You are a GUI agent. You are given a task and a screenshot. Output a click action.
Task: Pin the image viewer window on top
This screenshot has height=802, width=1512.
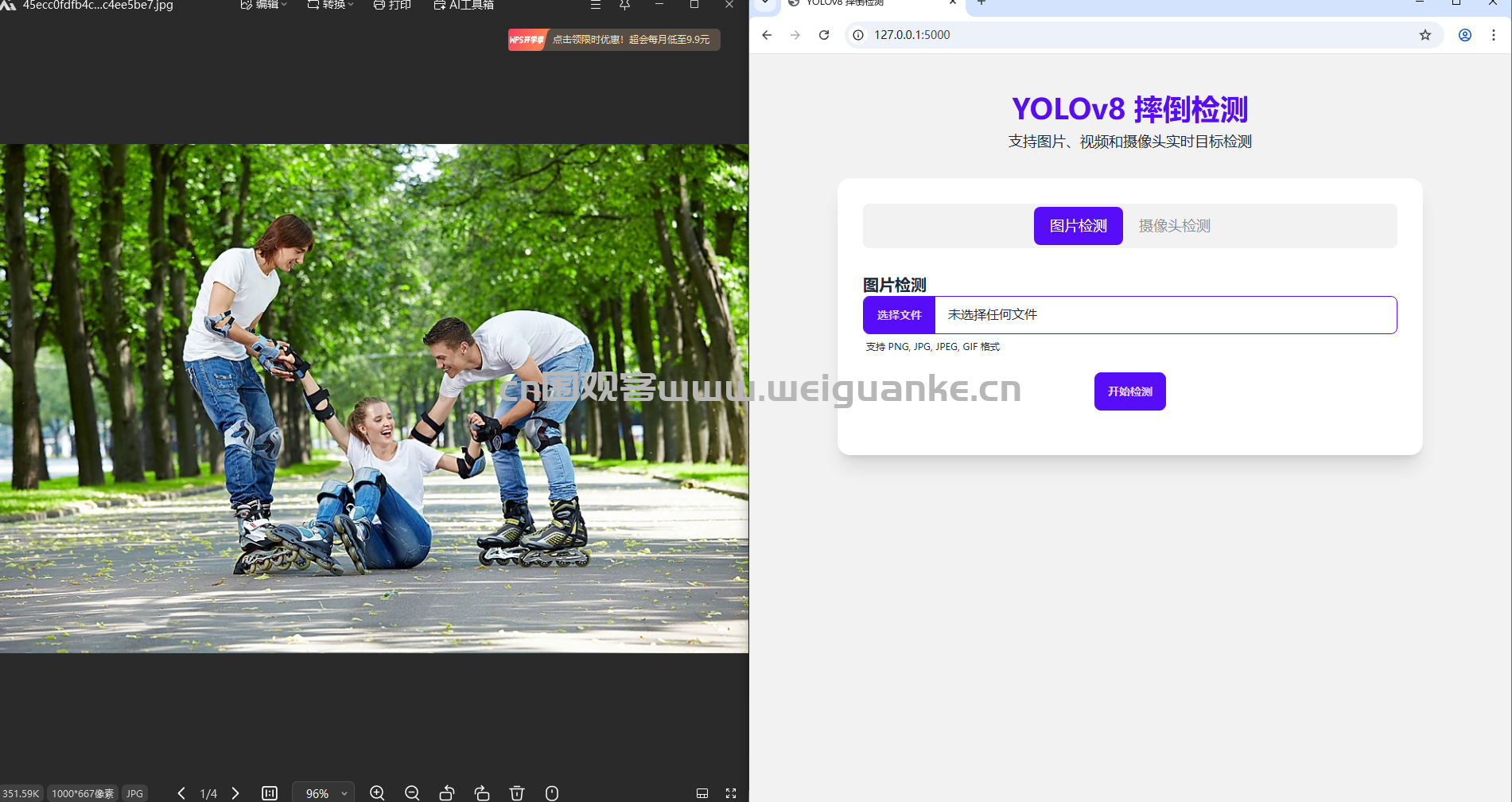coord(624,5)
